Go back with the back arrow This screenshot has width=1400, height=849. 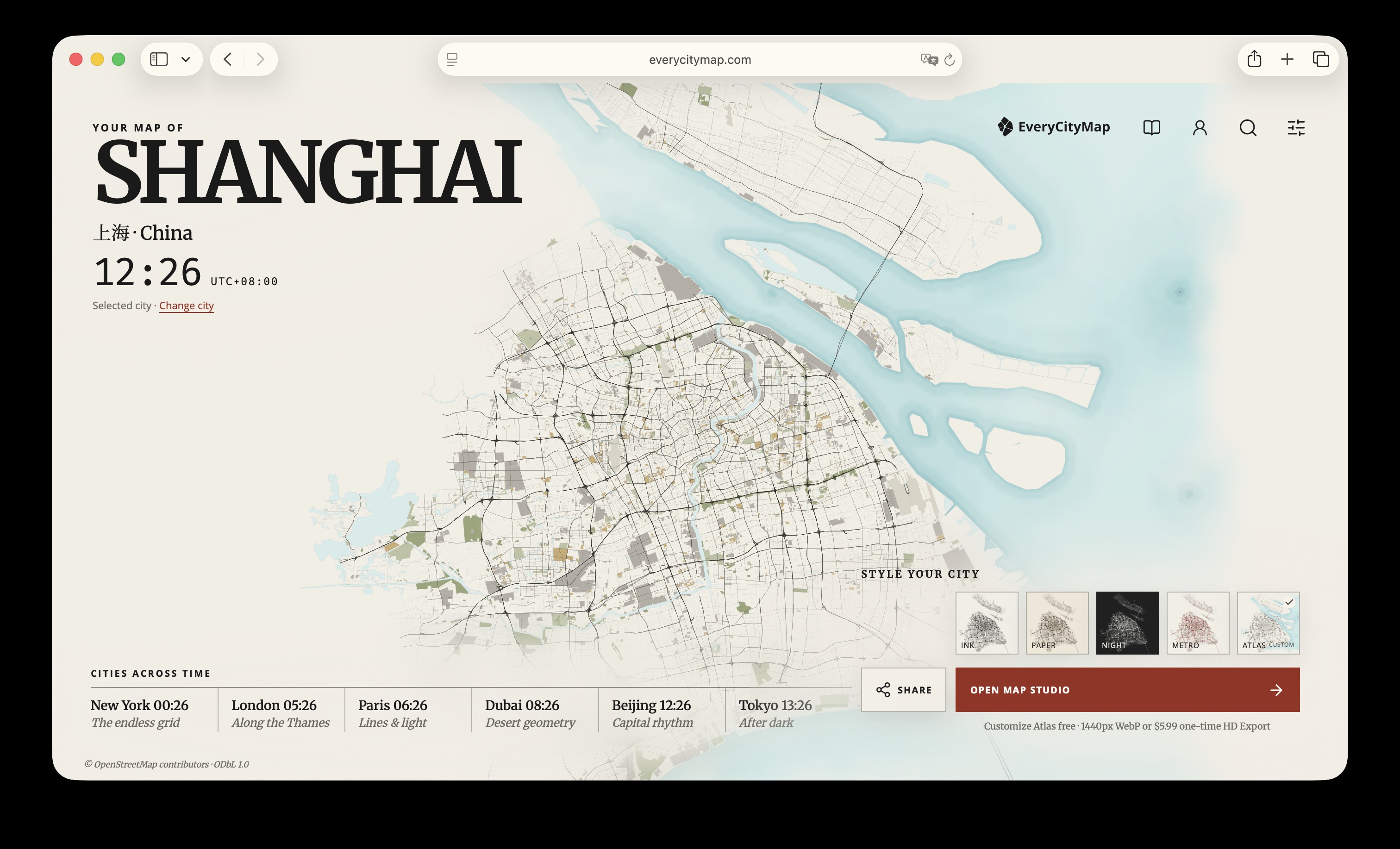(x=227, y=59)
